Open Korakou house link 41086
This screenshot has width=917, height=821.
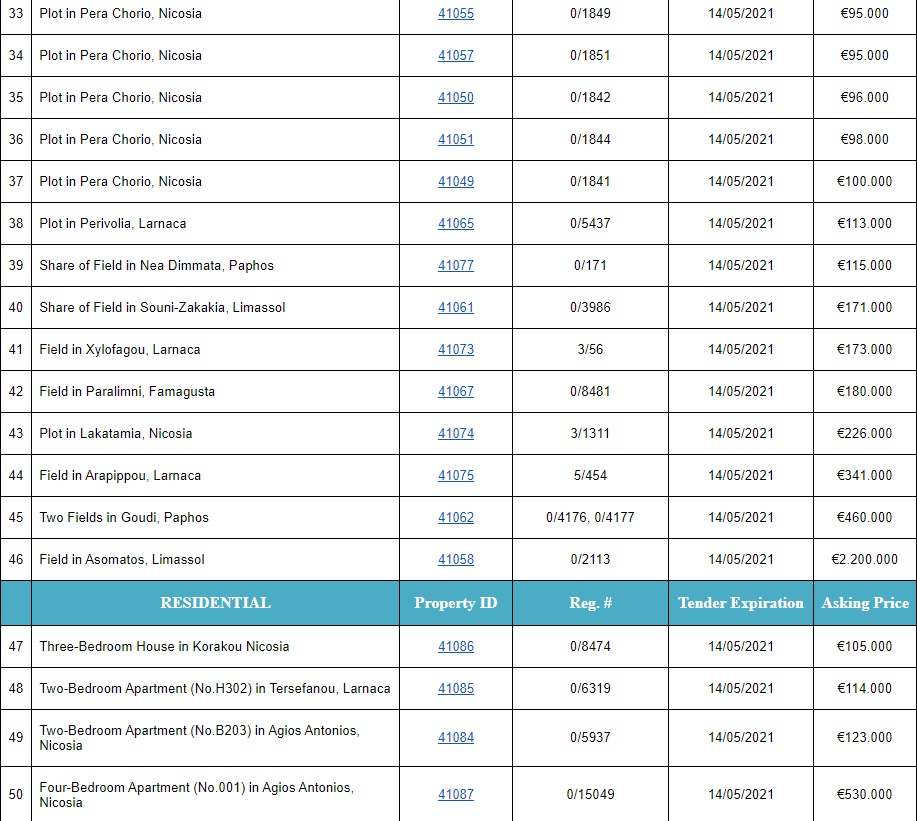point(456,647)
